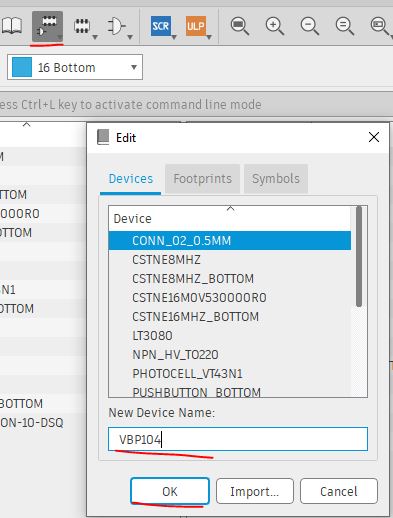Run a script with SCR icon
Viewport: 393px width, 518px height.
click(161, 26)
